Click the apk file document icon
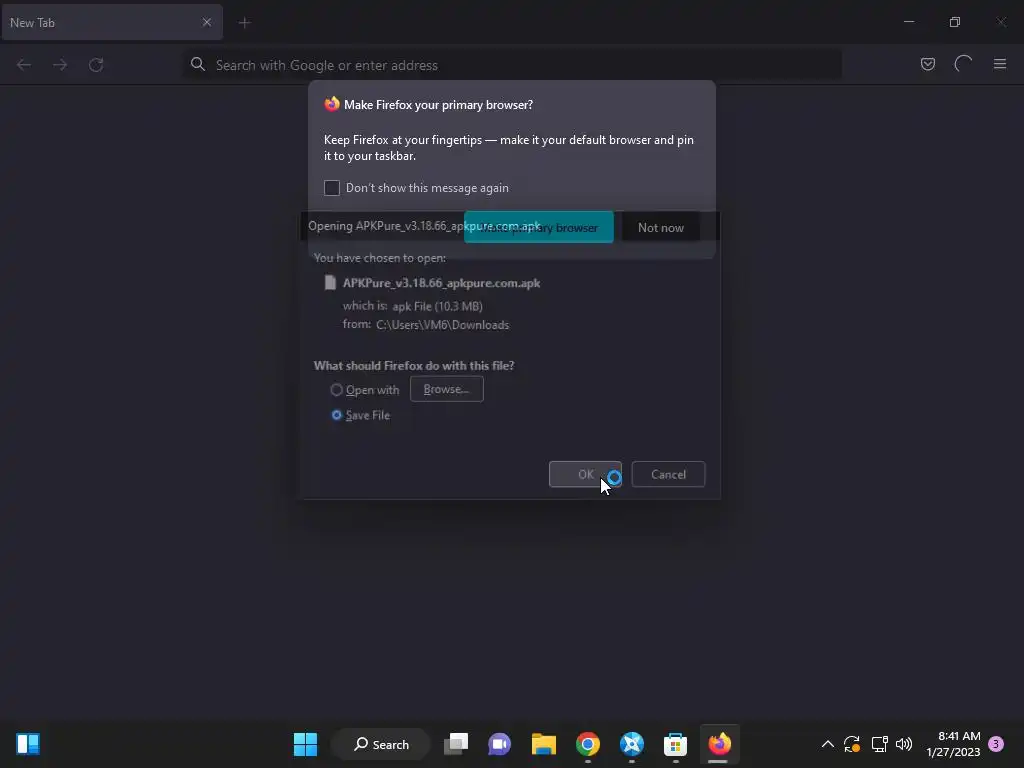This screenshot has height=768, width=1024. [330, 282]
